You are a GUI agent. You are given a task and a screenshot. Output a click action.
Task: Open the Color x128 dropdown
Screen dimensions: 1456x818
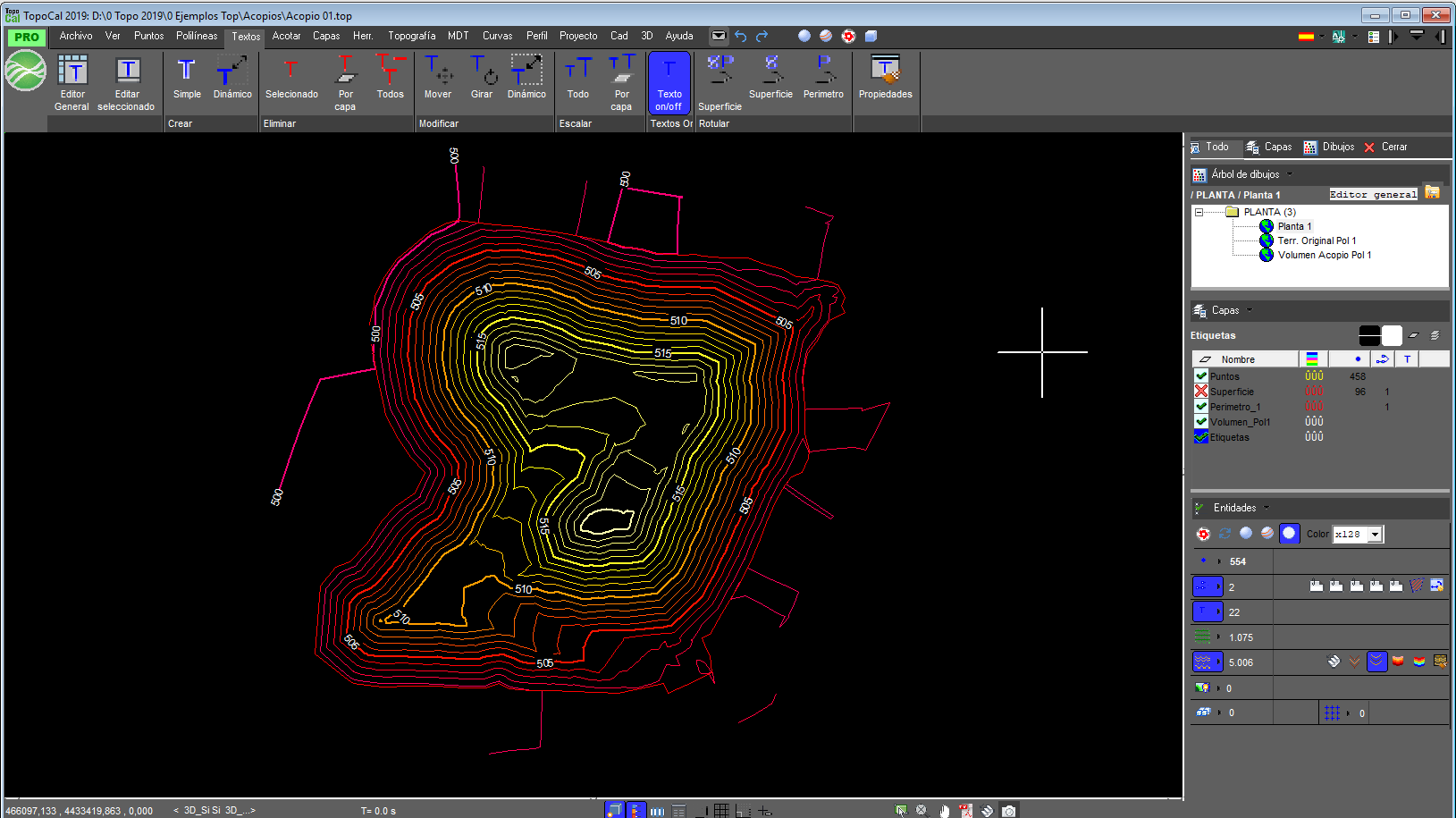tap(1376, 535)
